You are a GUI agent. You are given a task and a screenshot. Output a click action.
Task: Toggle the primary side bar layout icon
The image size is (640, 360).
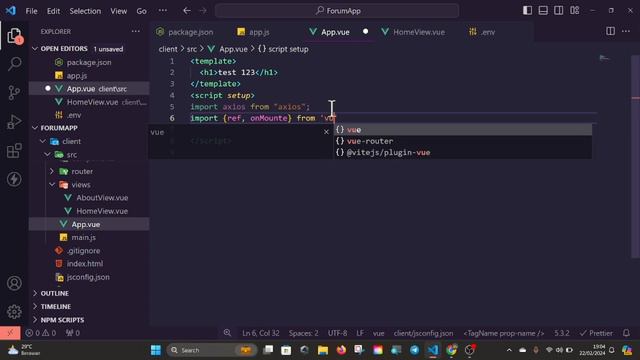coord(527,11)
